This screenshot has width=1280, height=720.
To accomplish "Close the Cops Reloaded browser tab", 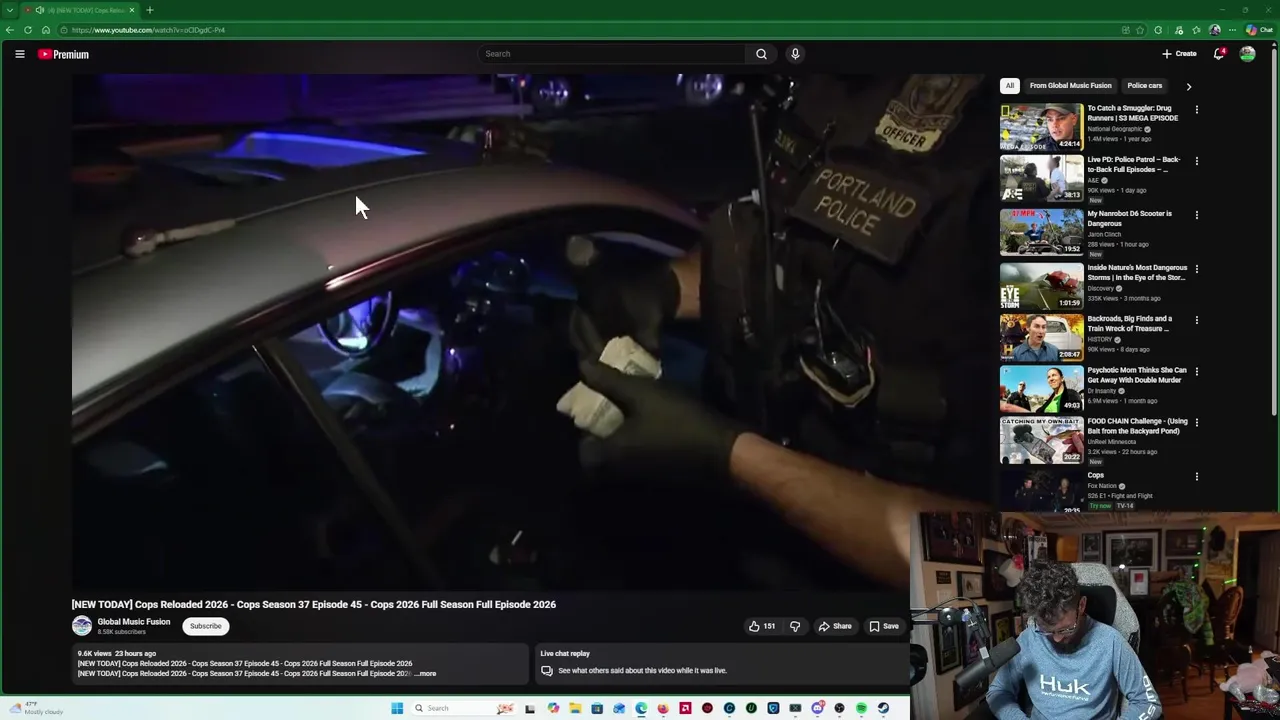I will click(131, 10).
